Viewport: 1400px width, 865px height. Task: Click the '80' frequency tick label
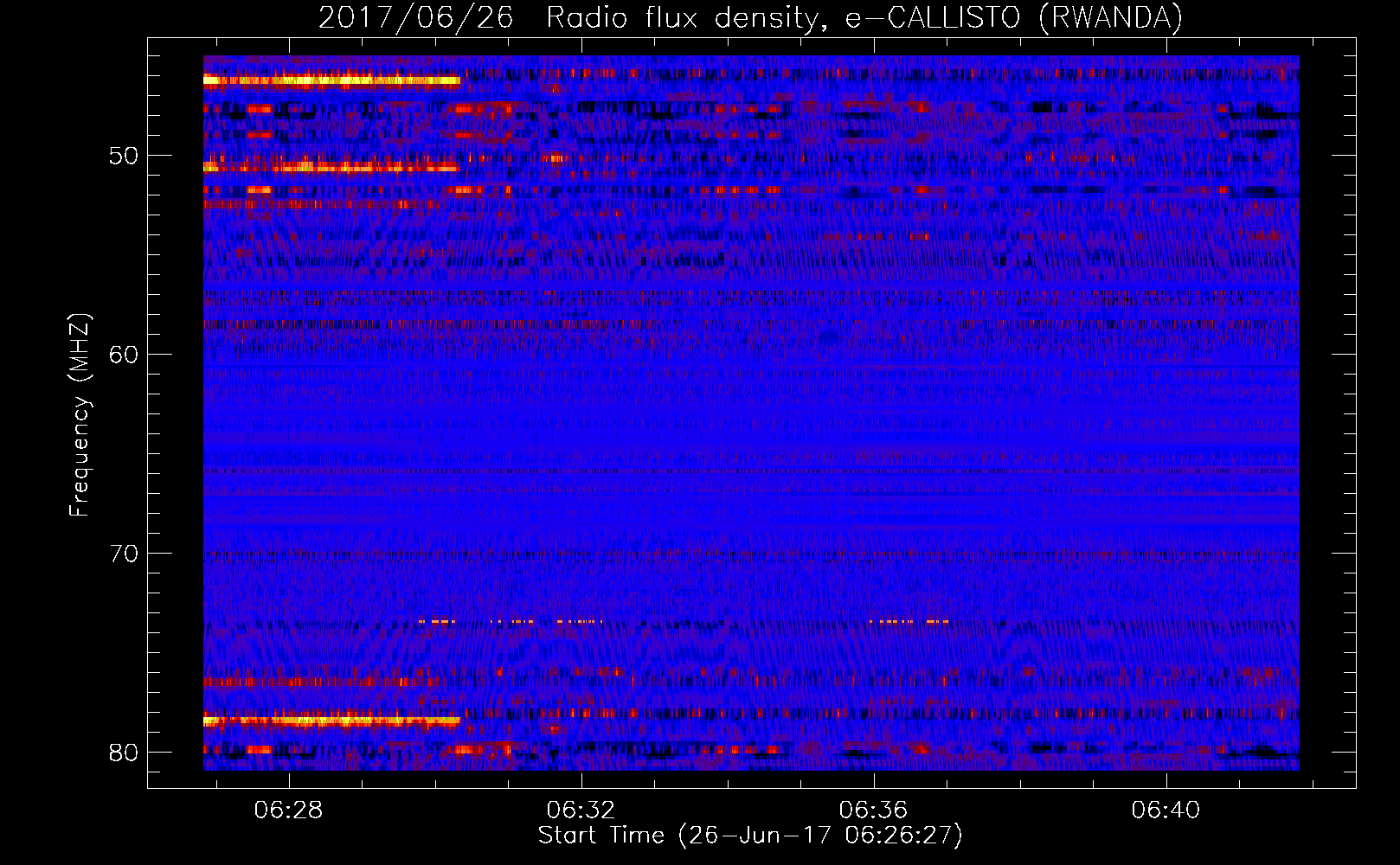(124, 753)
